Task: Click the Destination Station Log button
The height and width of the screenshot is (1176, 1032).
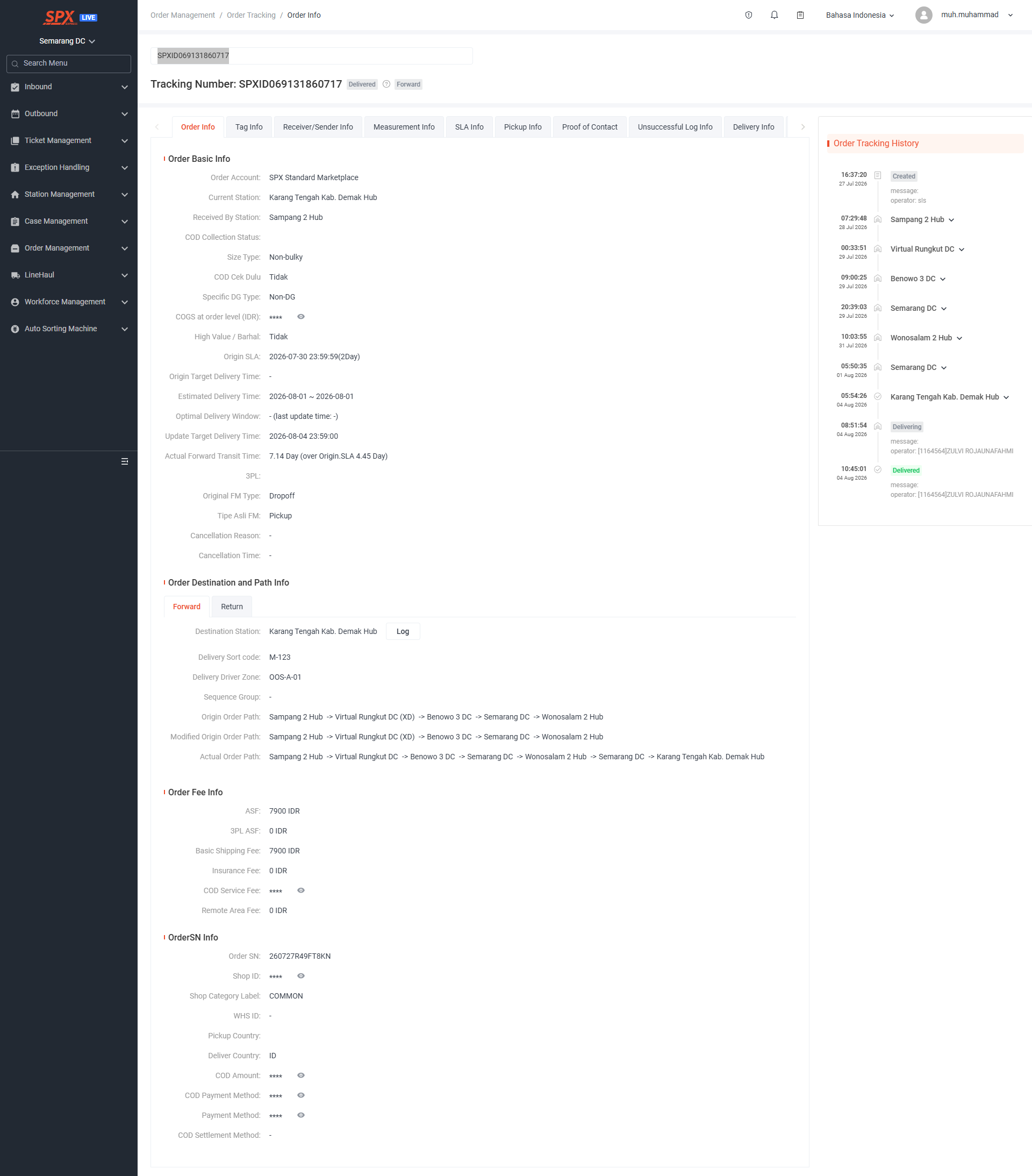Action: click(403, 631)
